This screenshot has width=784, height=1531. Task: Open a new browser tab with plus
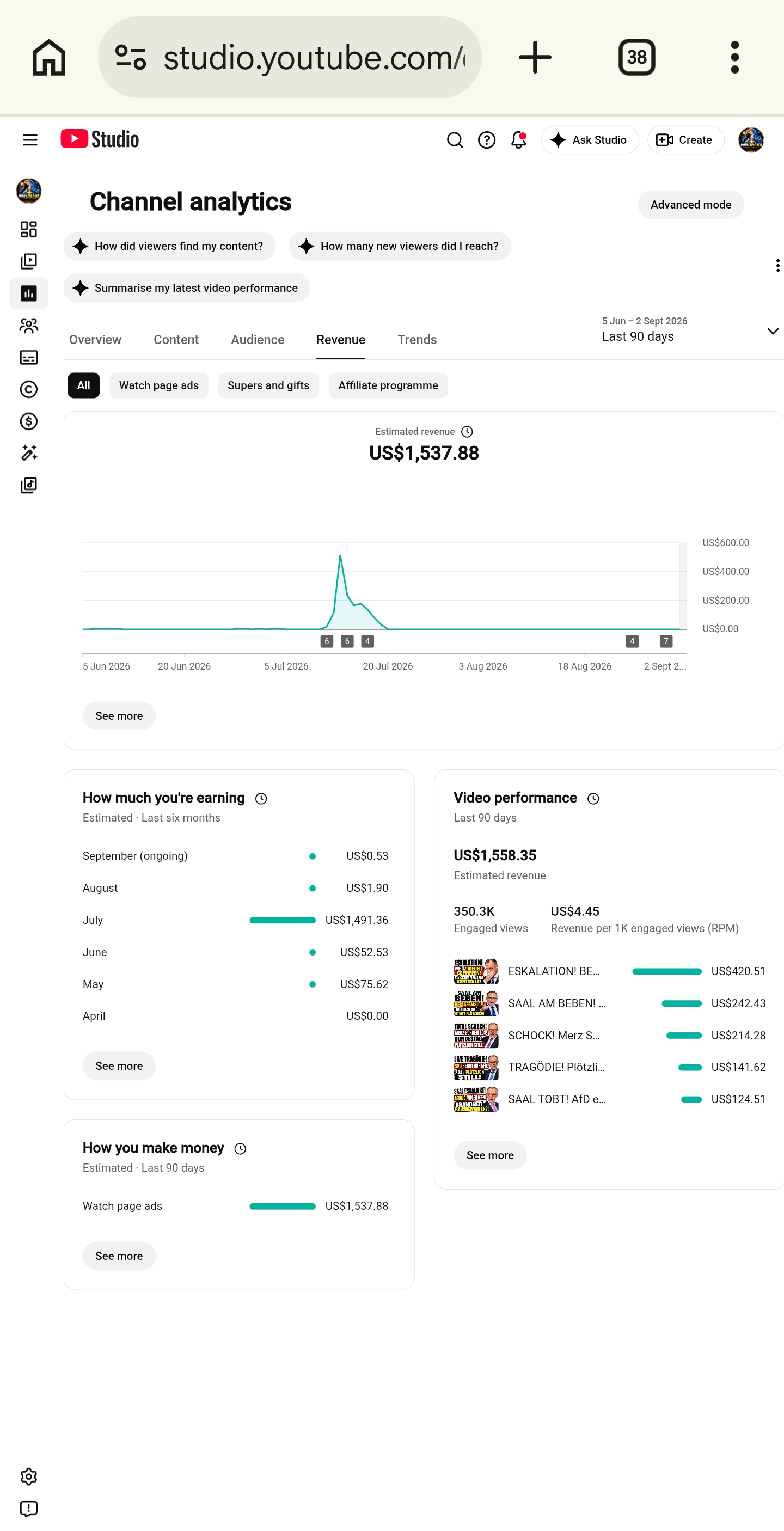(x=535, y=57)
